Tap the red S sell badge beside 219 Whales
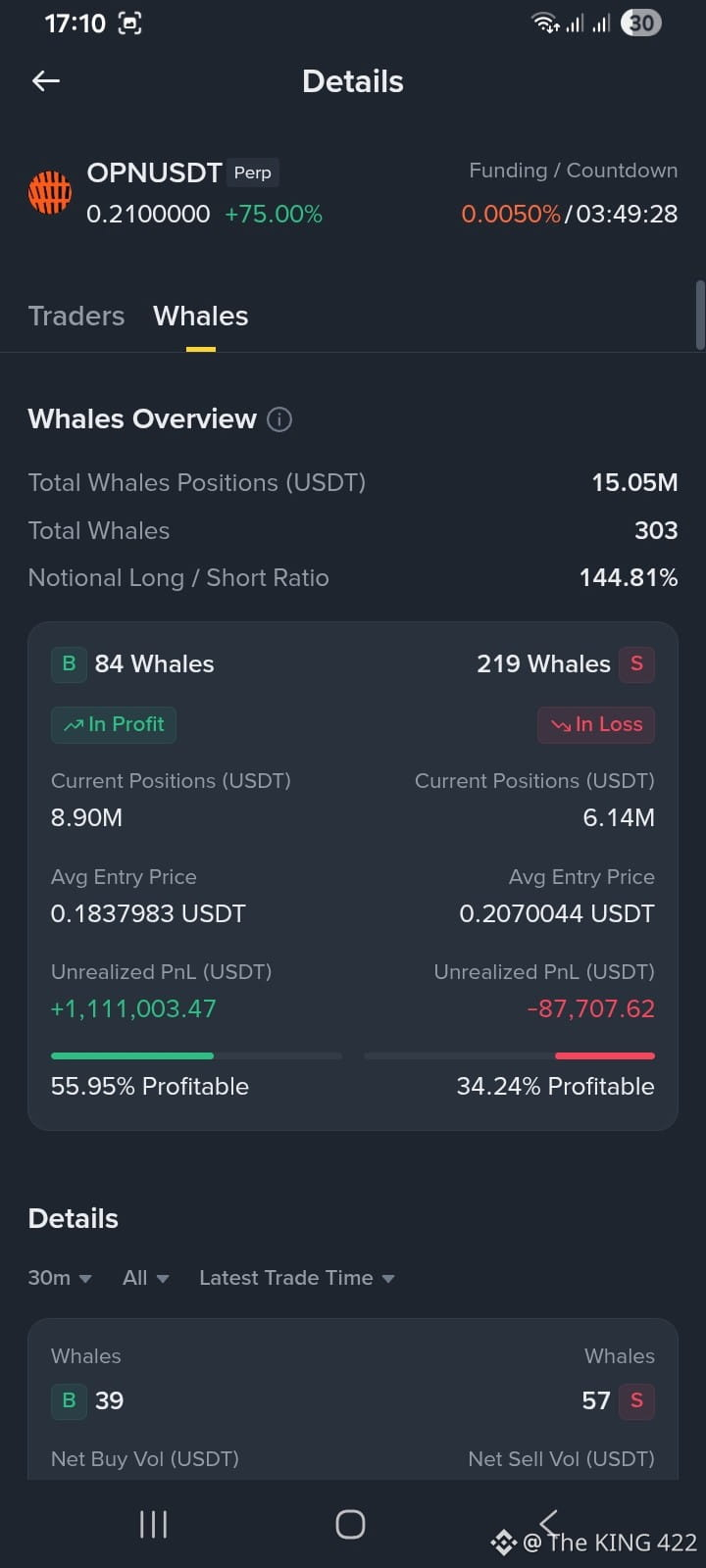Image resolution: width=706 pixels, height=1568 pixels. tap(636, 663)
